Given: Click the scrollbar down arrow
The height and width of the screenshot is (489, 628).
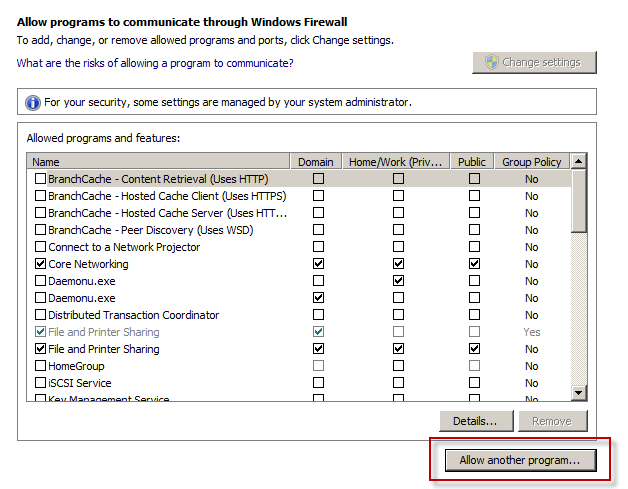Looking at the screenshot, I should [x=578, y=392].
